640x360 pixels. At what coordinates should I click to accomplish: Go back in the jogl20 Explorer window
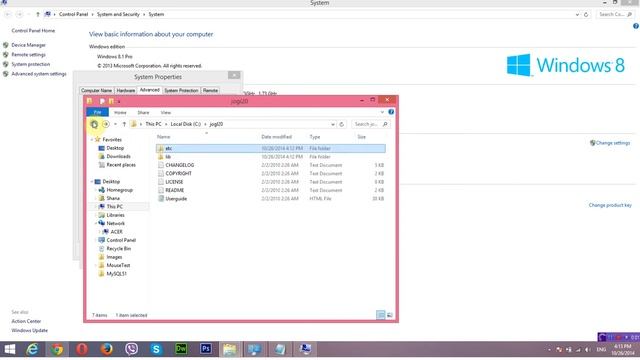point(94,124)
